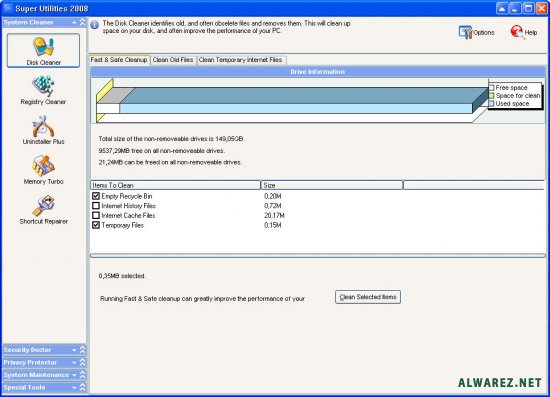
Task: Uncheck the Temporary Files checkbox
Action: [x=96, y=225]
